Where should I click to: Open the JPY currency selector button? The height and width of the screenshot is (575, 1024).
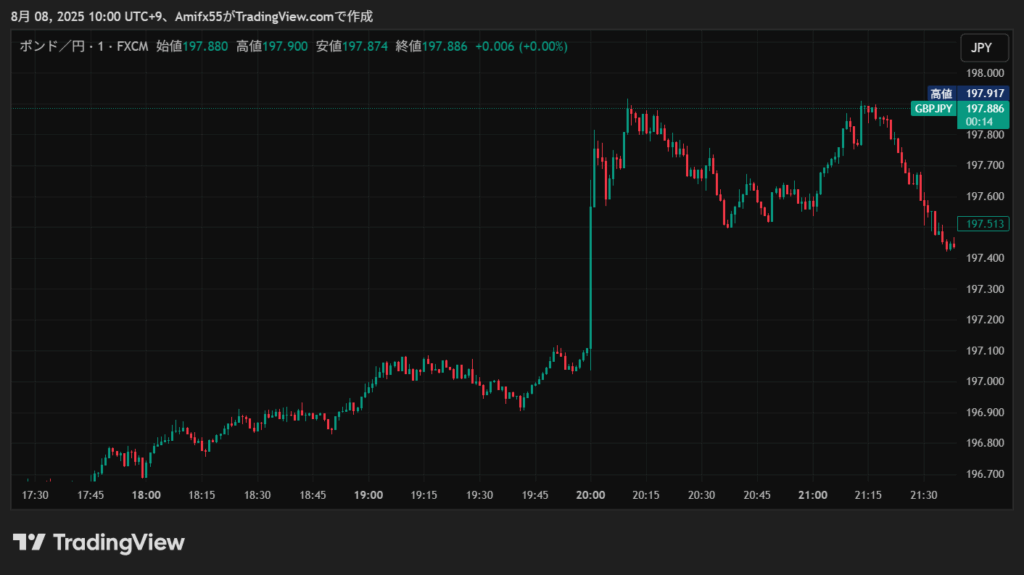point(981,47)
